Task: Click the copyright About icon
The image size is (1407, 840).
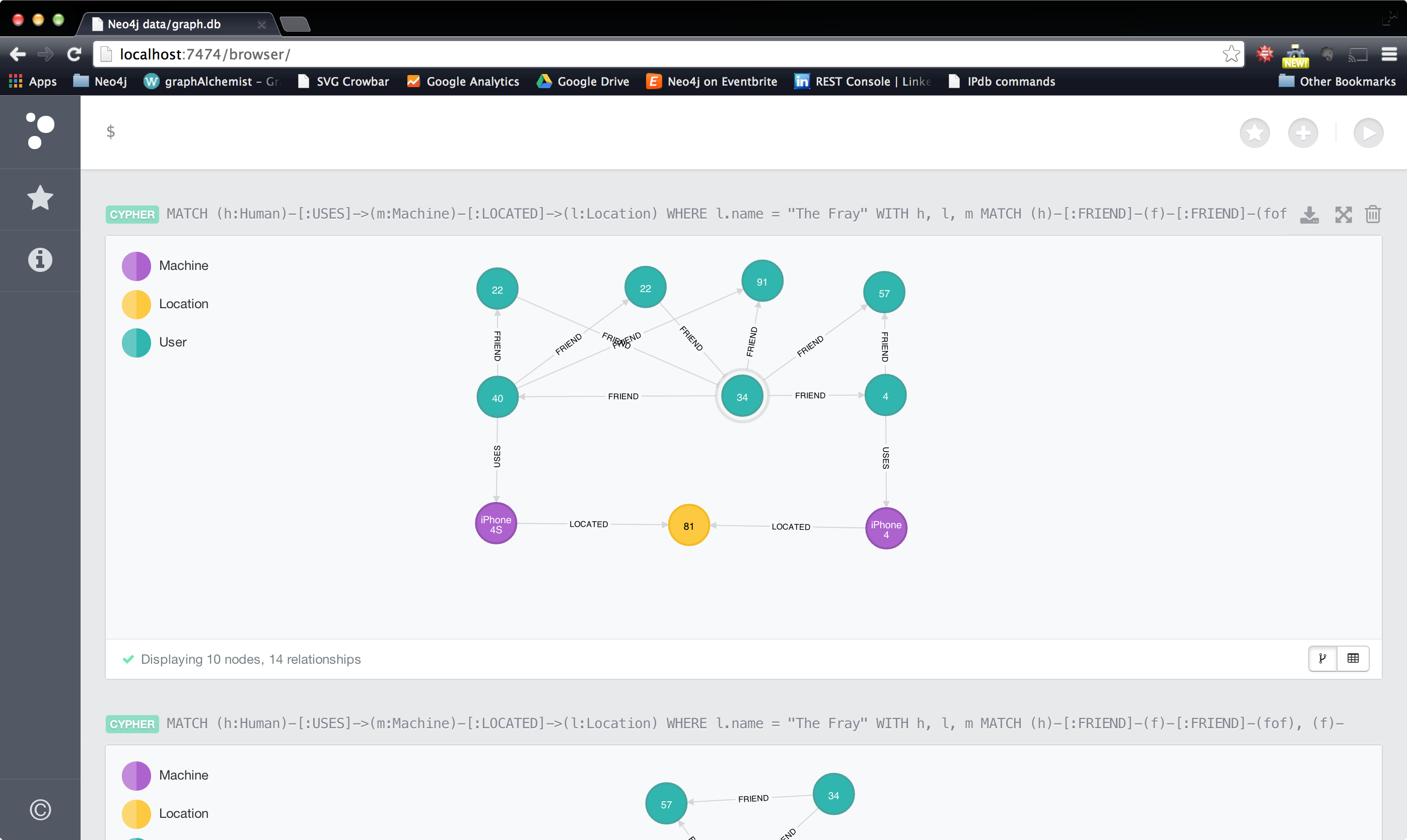Action: coord(40,809)
